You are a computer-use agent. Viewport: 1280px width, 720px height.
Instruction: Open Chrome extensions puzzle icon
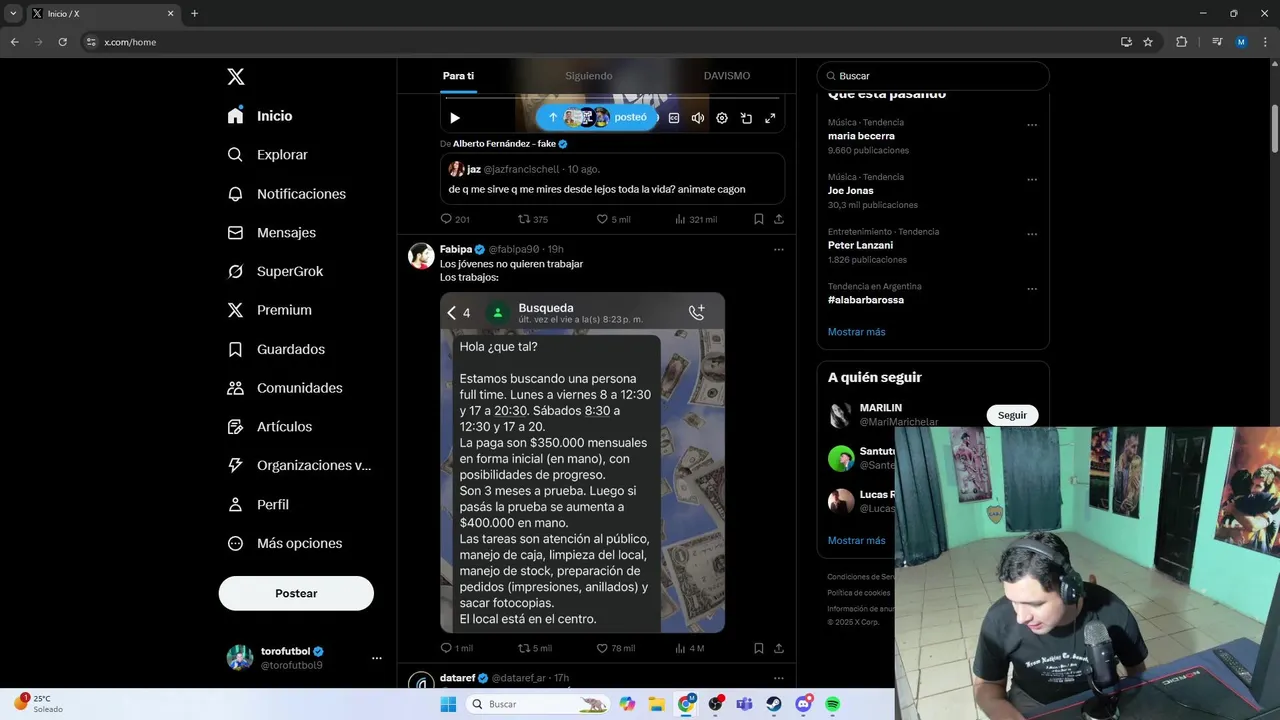[1181, 42]
